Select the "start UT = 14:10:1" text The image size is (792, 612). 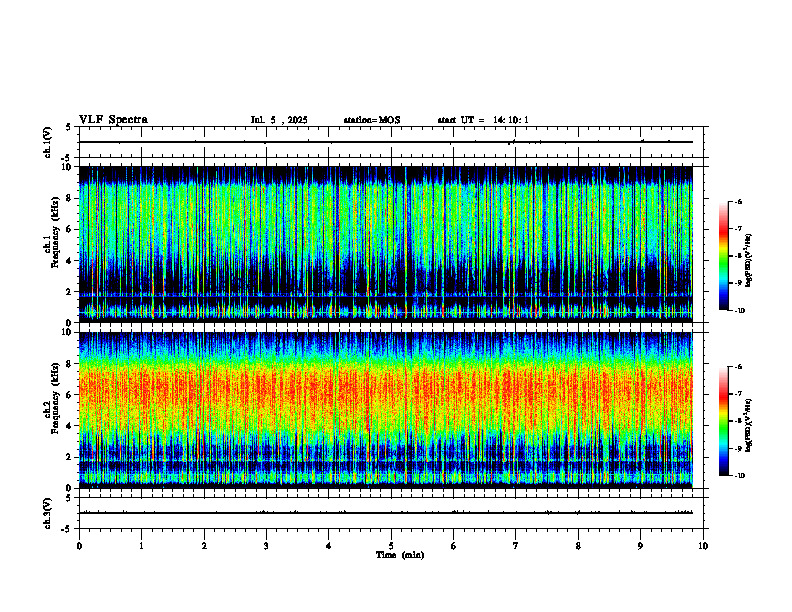pos(483,120)
